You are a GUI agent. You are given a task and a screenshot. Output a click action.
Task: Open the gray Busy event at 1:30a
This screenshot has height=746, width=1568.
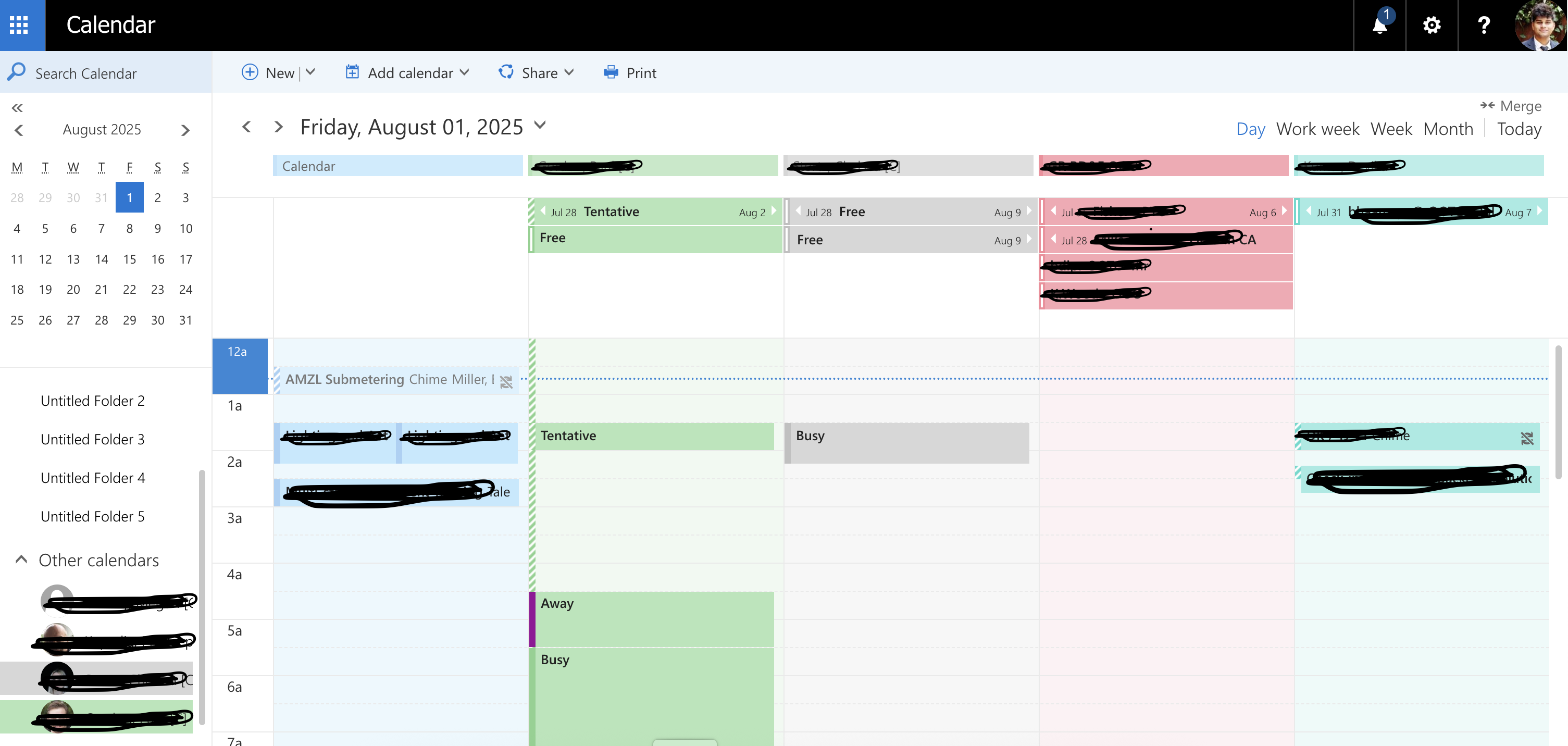point(907,443)
